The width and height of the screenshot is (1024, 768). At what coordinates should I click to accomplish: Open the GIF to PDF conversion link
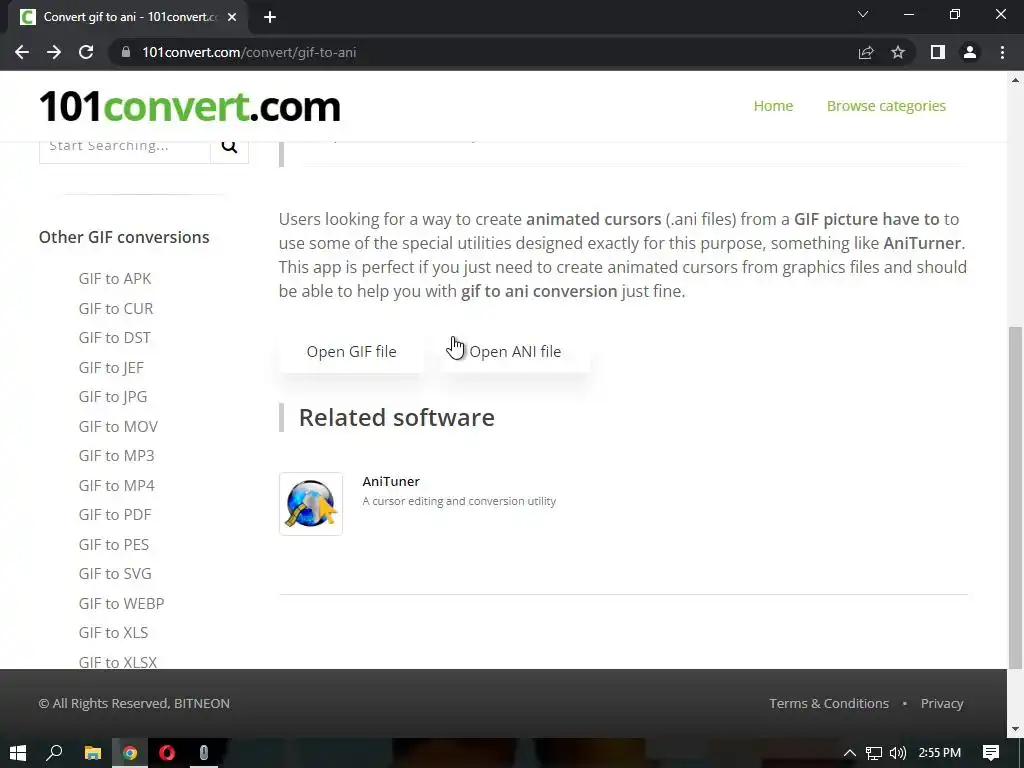coord(115,515)
